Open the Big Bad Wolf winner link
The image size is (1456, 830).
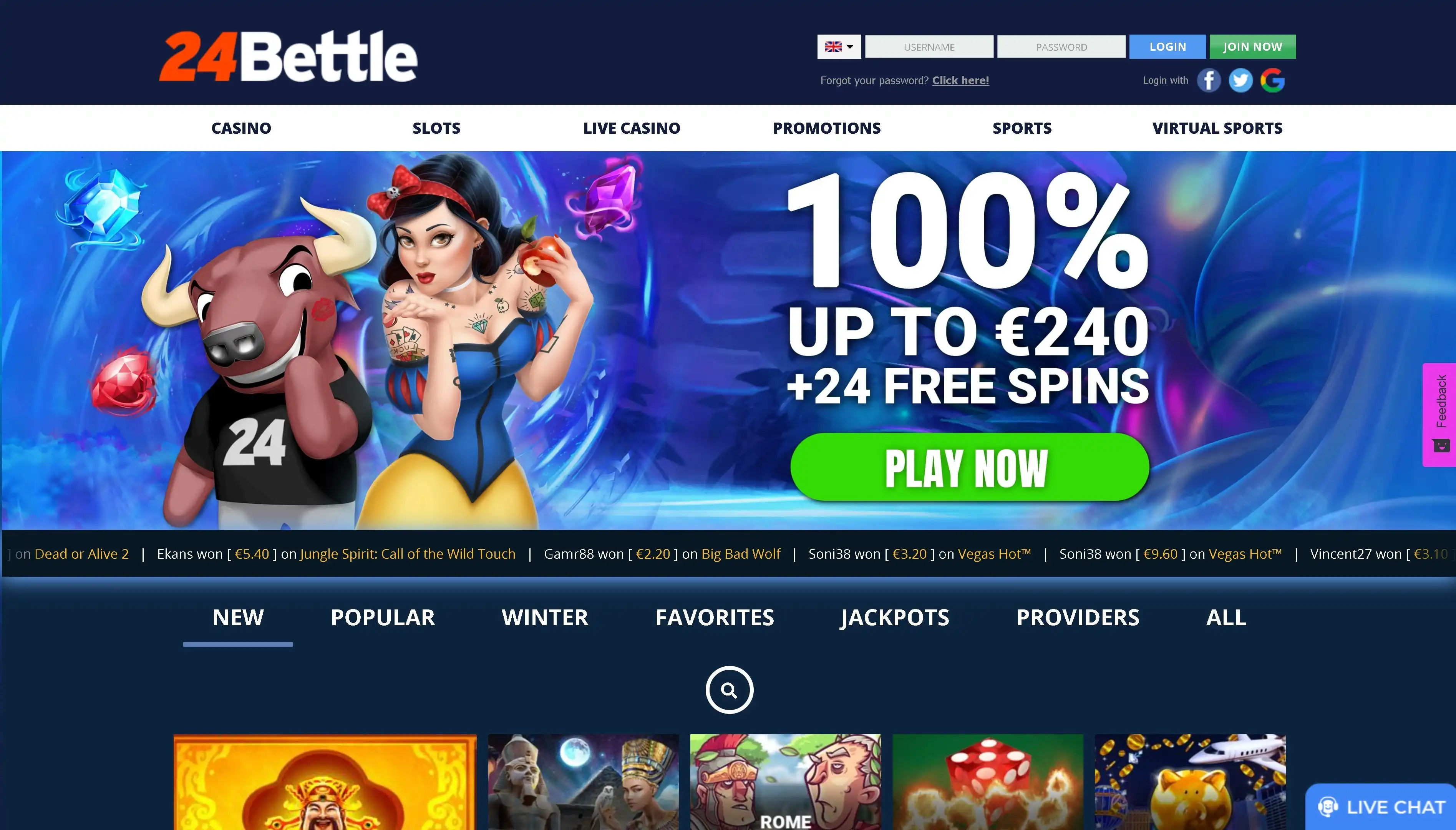741,554
